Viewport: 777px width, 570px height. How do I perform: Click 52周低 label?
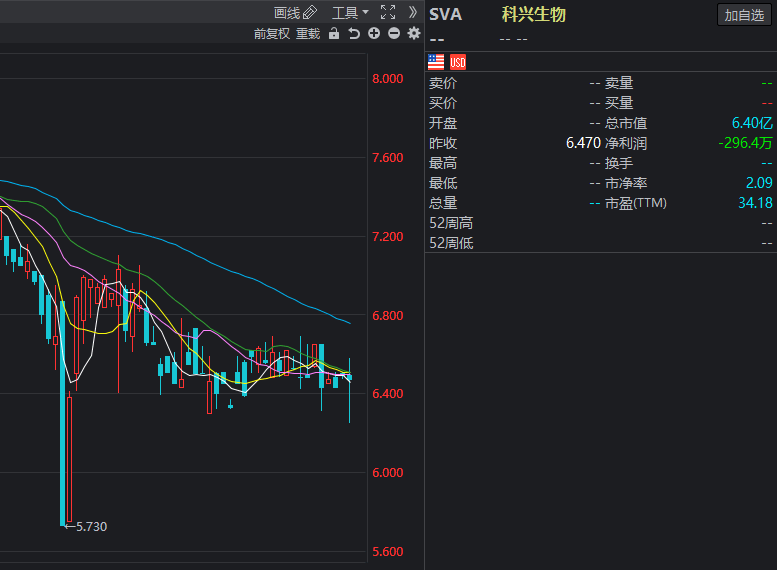click(451, 243)
